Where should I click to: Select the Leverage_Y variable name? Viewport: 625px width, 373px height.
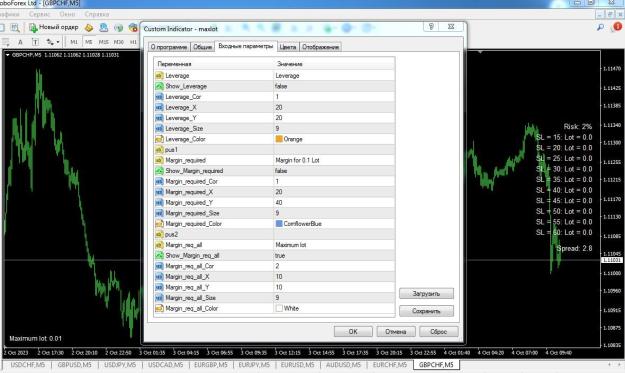point(181,118)
